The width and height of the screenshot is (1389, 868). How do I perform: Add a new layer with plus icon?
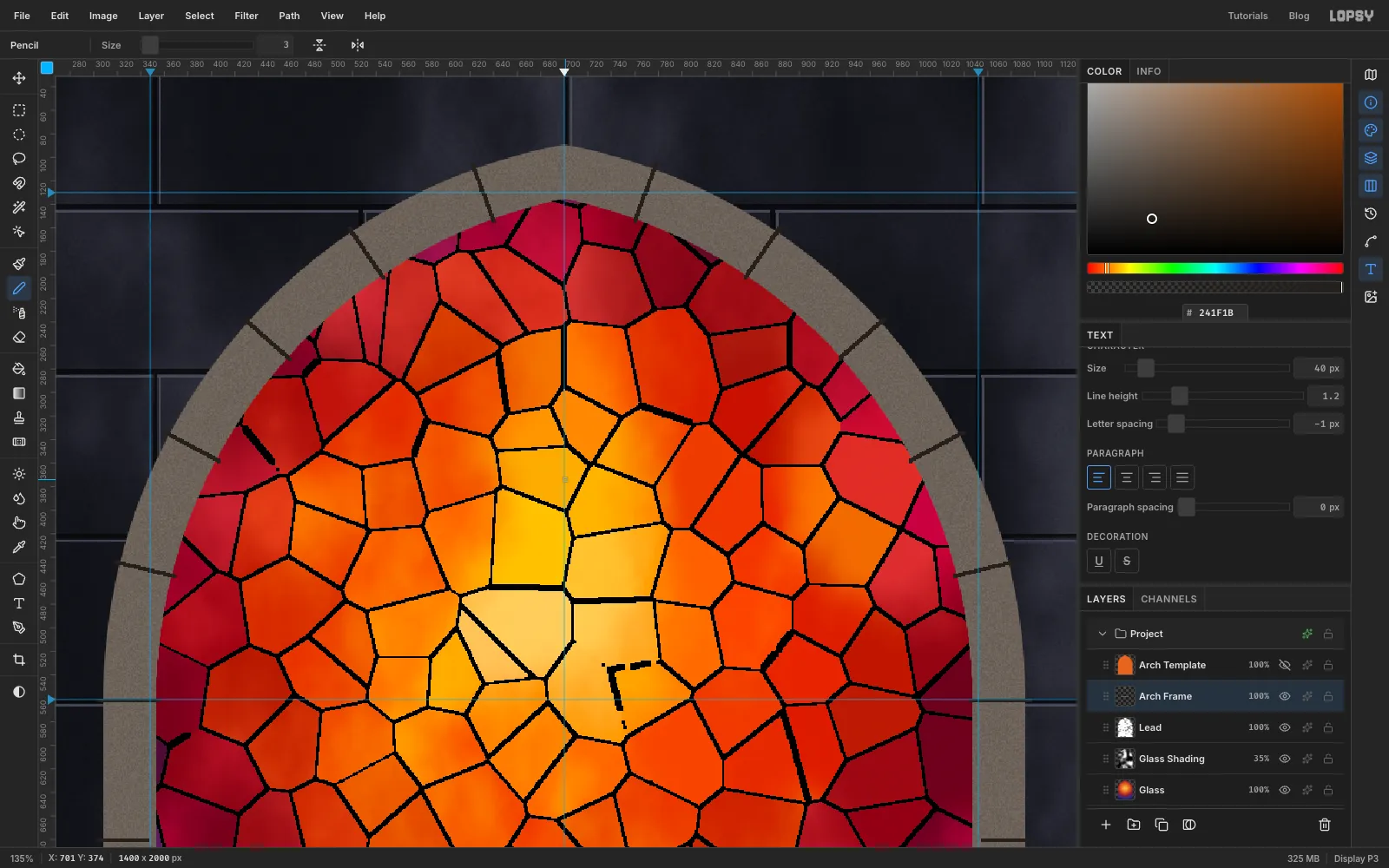(1106, 825)
